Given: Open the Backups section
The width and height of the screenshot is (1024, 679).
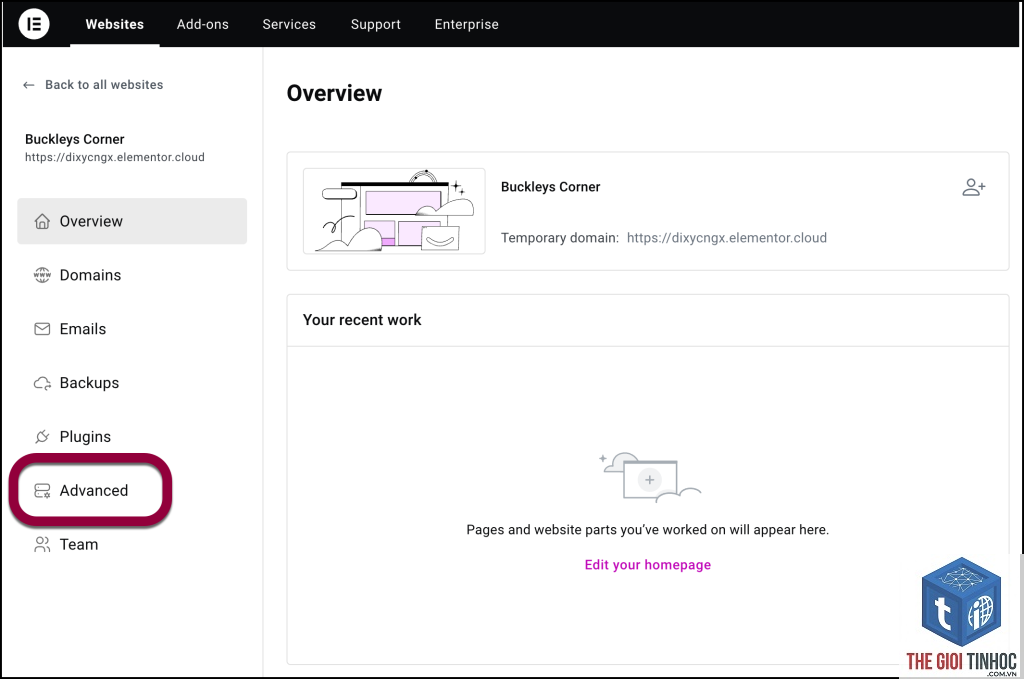Looking at the screenshot, I should [89, 383].
